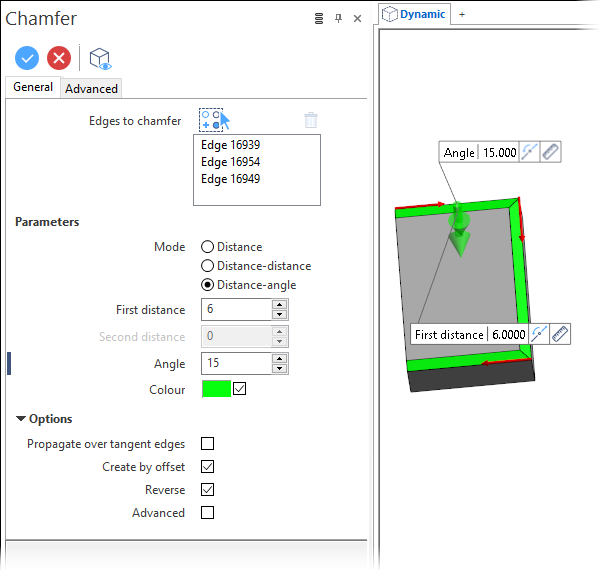This screenshot has width=599, height=570.
Task: Collapse the Options section
Action: coord(21,419)
